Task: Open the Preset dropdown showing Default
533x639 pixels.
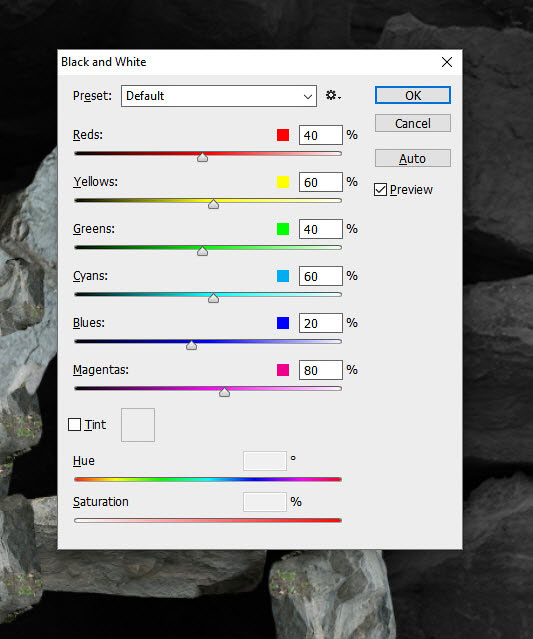Action: click(219, 96)
